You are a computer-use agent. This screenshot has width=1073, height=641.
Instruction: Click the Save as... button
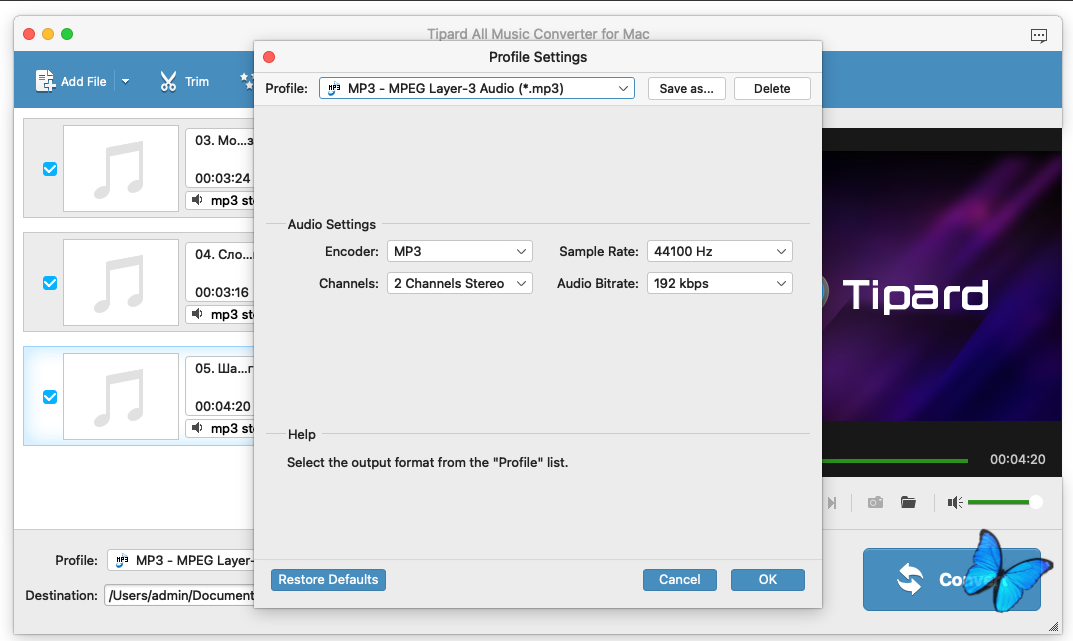(686, 88)
